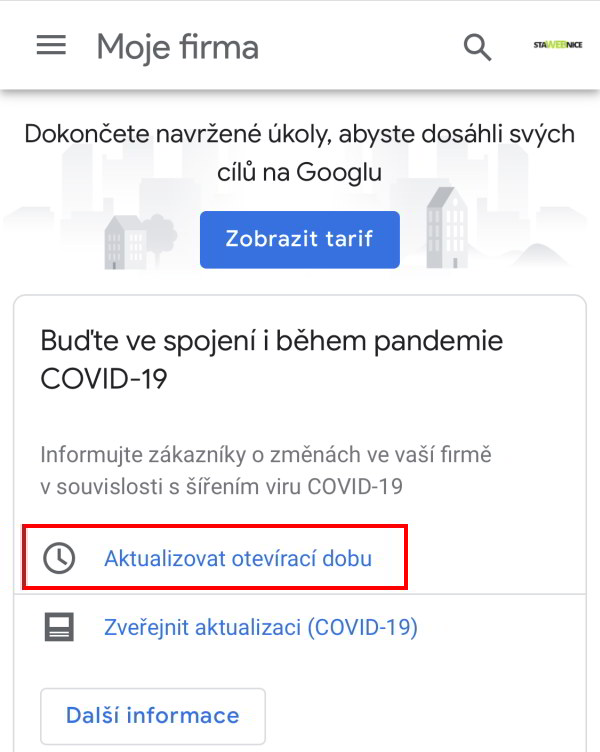Click the Informujte zákazníky description text

coord(266,455)
